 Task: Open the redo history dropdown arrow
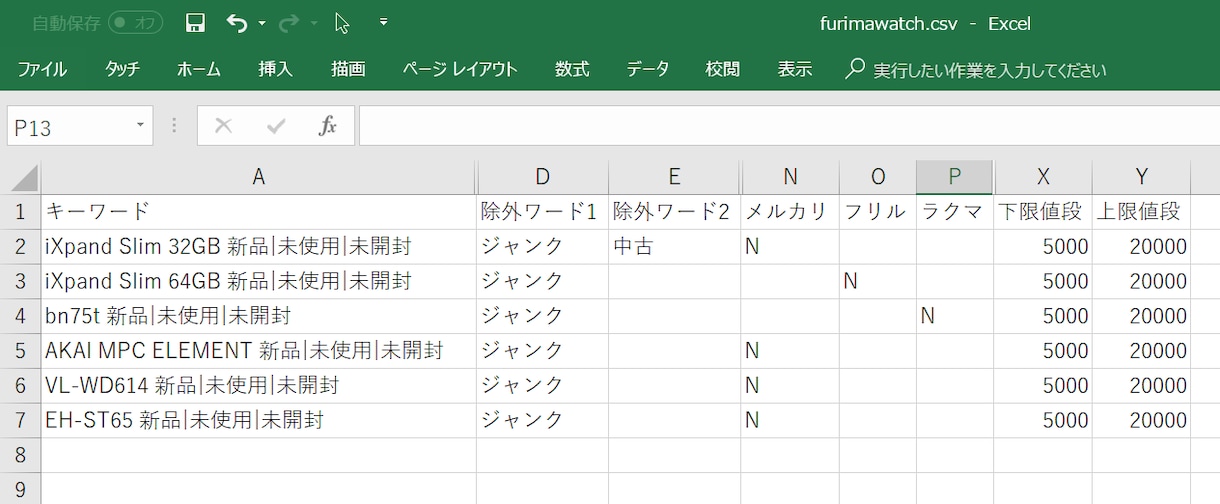click(314, 23)
